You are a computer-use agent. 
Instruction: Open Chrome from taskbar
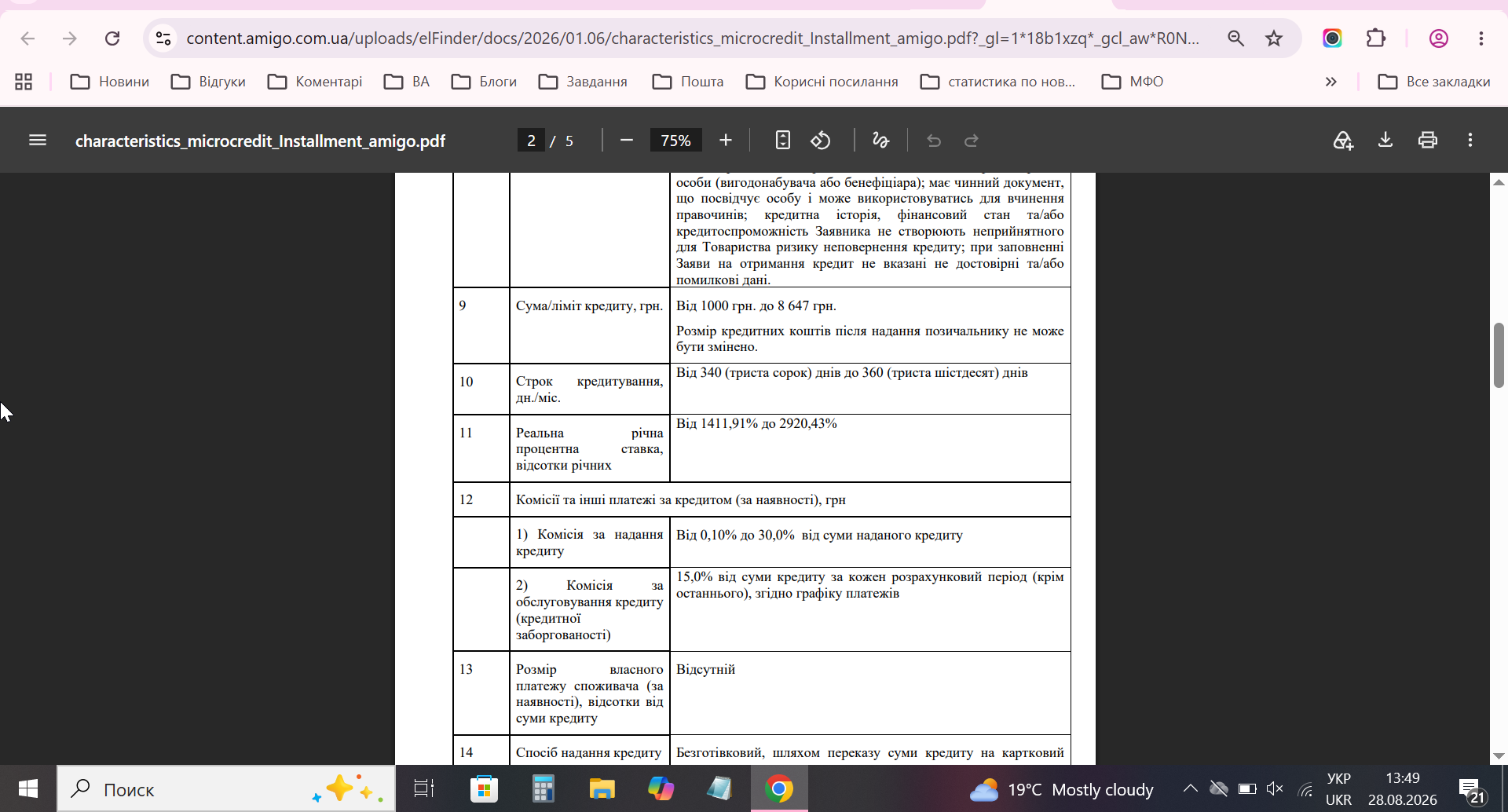tap(779, 789)
